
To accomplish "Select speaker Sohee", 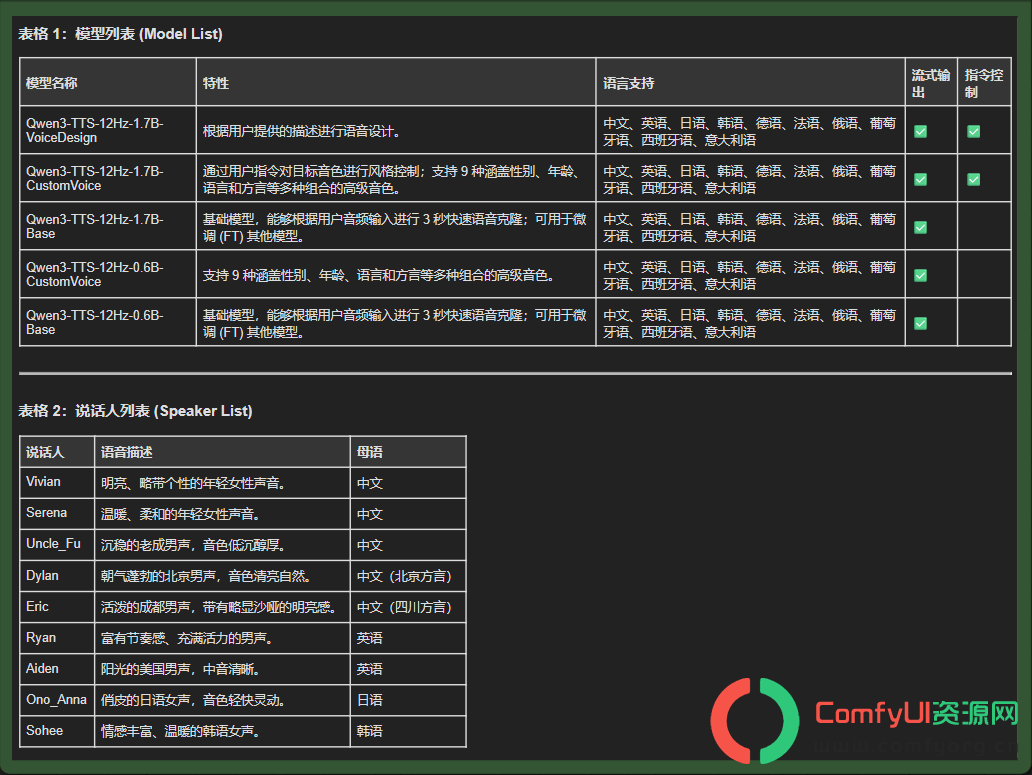I will click(44, 730).
